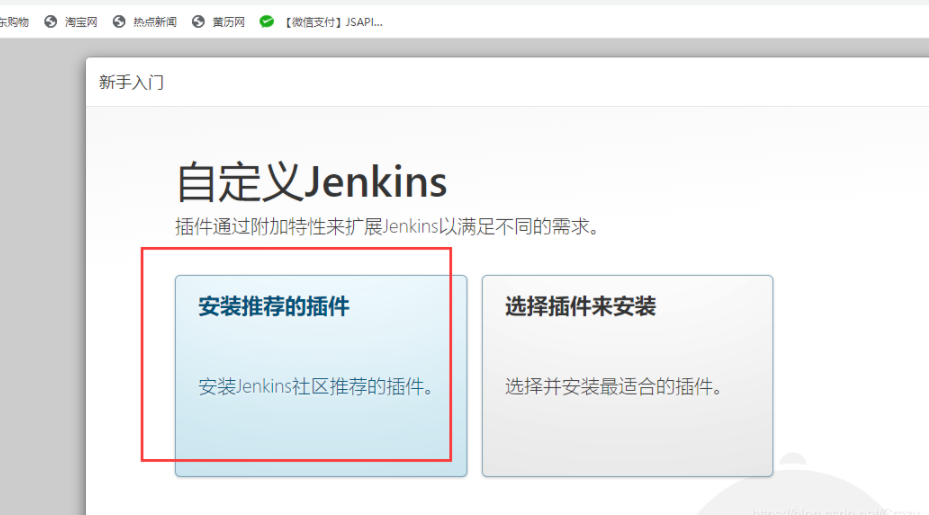Viewport: 929px width, 515px height.
Task: Click the 新手入门 dialog header title
Action: pyautogui.click(x=131, y=83)
